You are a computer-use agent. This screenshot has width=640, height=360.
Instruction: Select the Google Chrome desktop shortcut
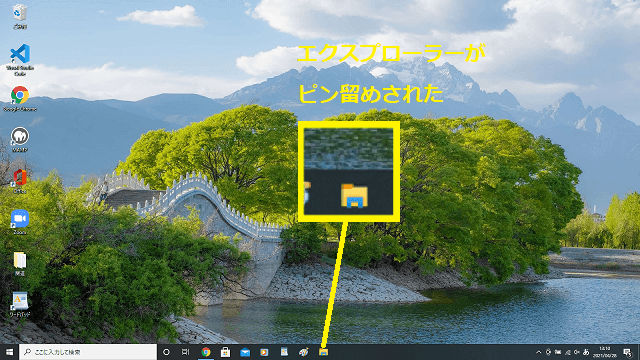[x=20, y=99]
